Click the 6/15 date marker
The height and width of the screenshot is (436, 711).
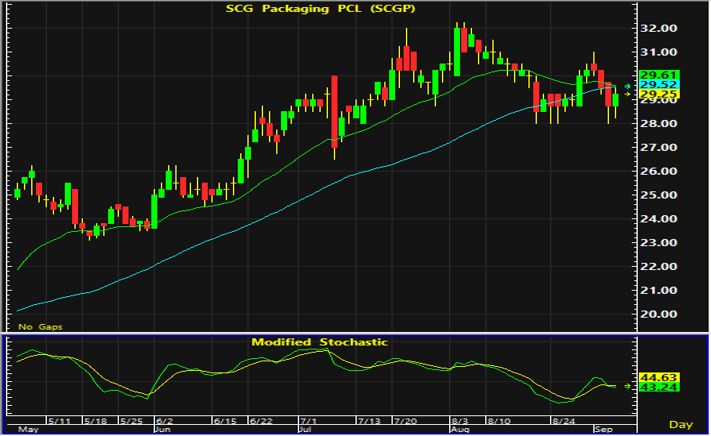click(225, 421)
